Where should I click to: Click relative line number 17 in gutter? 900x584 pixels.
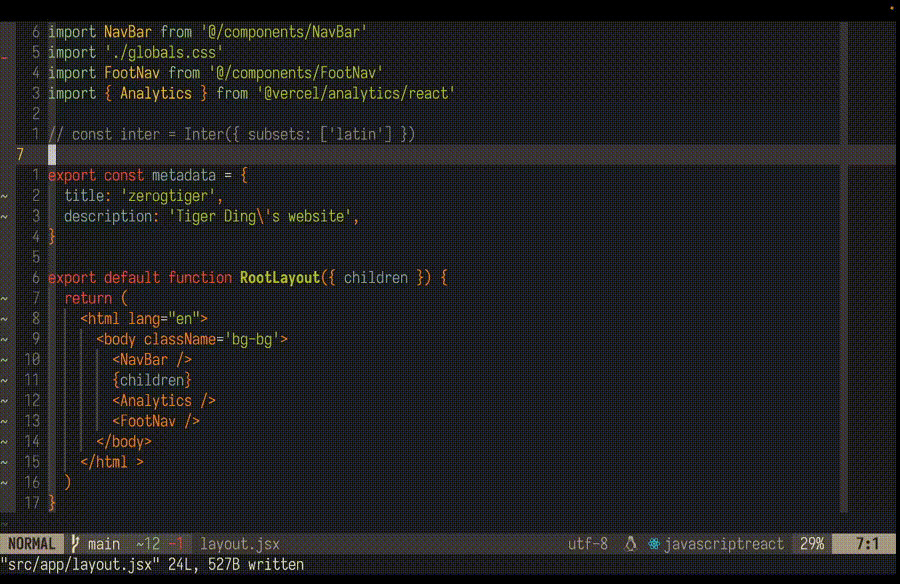[32, 503]
